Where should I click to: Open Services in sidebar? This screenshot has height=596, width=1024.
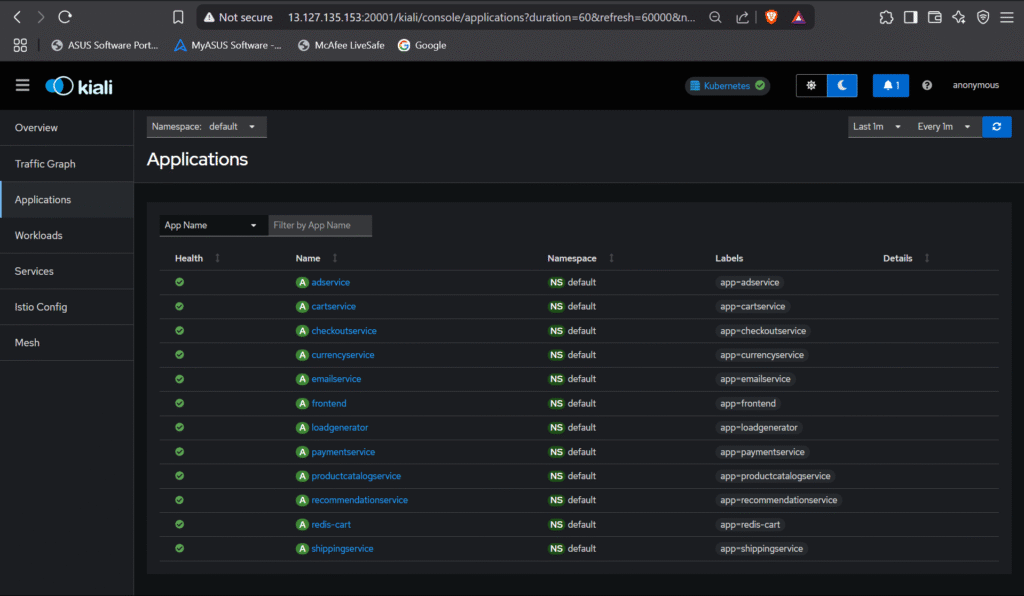click(x=67, y=271)
